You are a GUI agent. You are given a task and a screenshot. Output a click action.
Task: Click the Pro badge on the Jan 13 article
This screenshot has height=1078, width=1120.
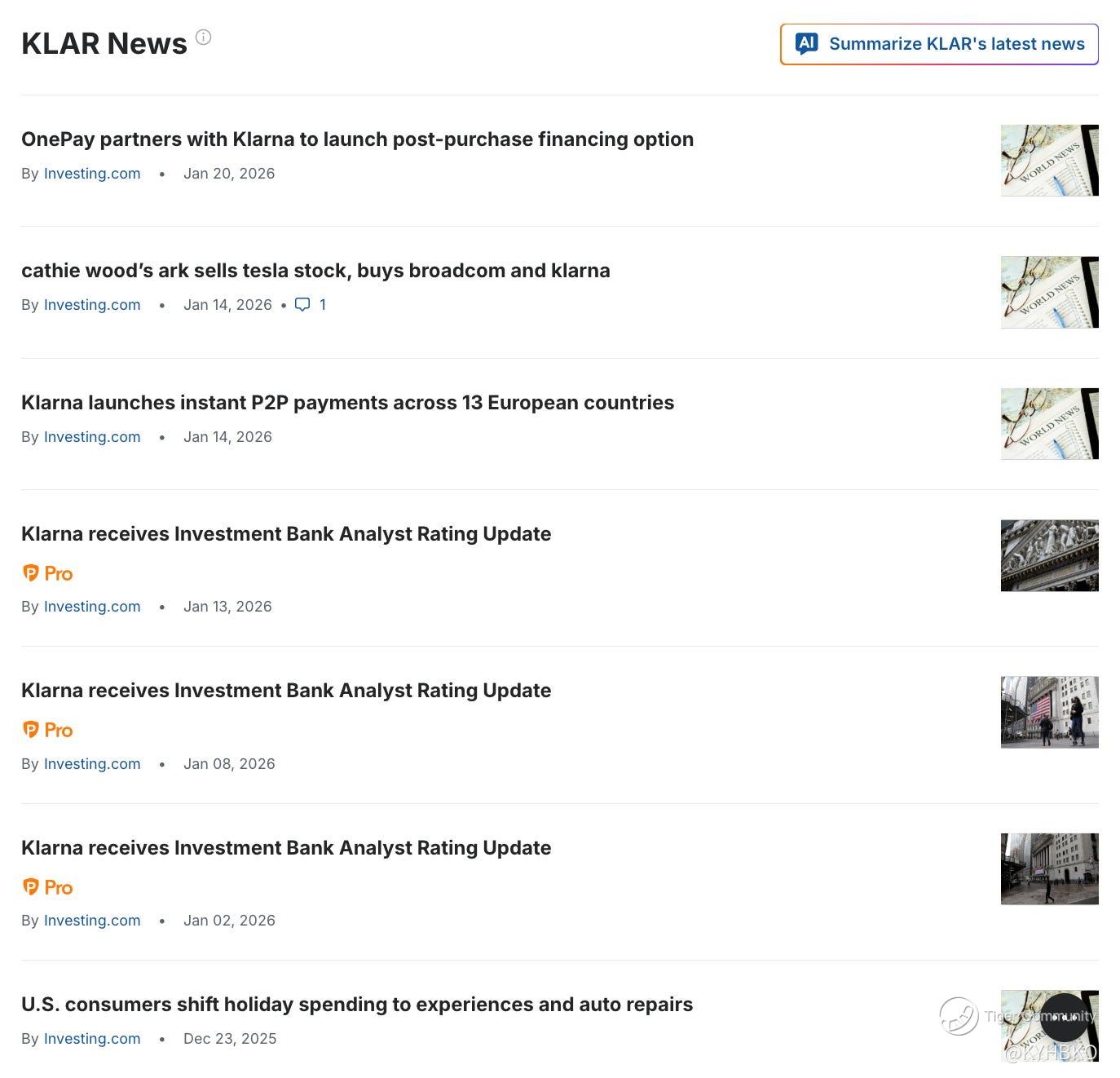click(x=47, y=573)
